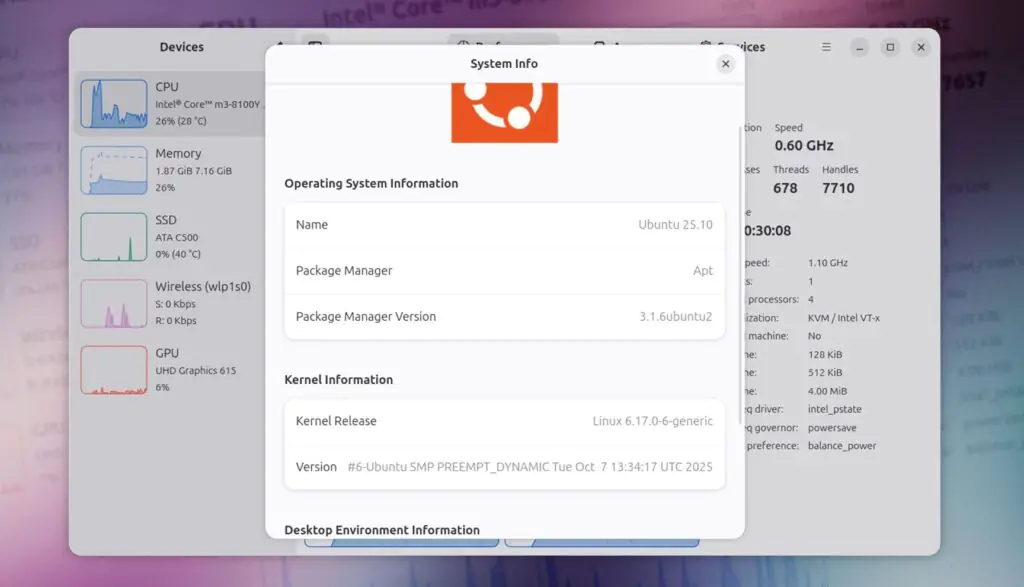Click the kernel Version row
1024x587 pixels.
pos(504,467)
